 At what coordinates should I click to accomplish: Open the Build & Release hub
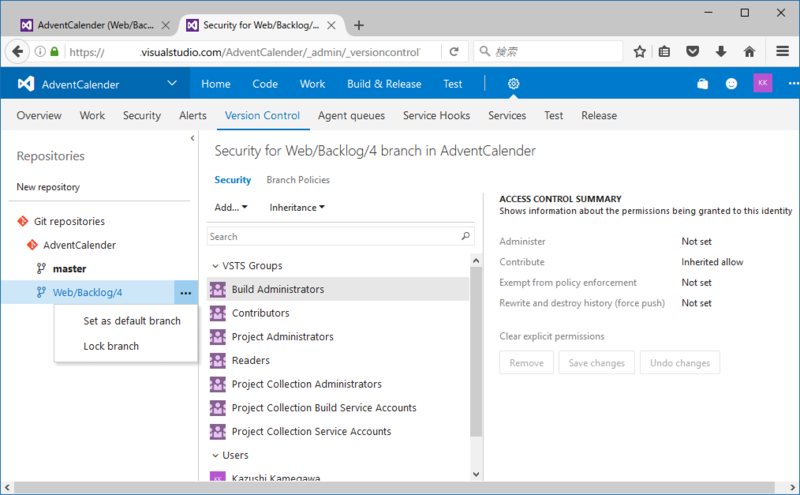(384, 84)
